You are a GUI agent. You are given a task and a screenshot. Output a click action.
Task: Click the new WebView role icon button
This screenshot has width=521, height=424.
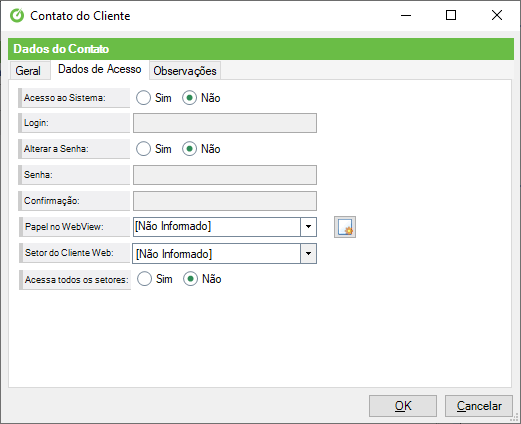(x=345, y=227)
